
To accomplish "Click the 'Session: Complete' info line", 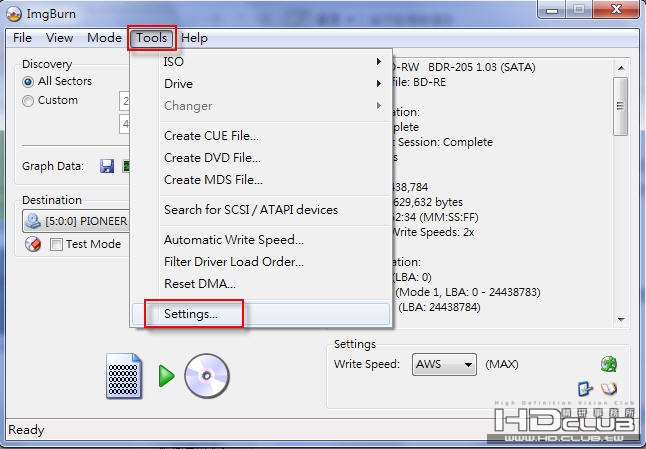I will pyautogui.click(x=445, y=142).
